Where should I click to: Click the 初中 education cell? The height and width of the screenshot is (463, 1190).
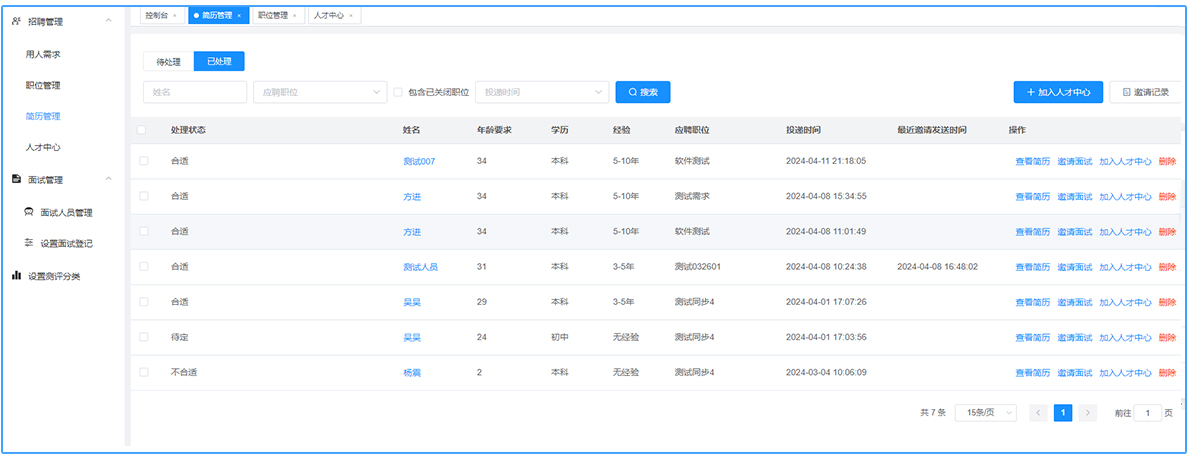(x=559, y=337)
